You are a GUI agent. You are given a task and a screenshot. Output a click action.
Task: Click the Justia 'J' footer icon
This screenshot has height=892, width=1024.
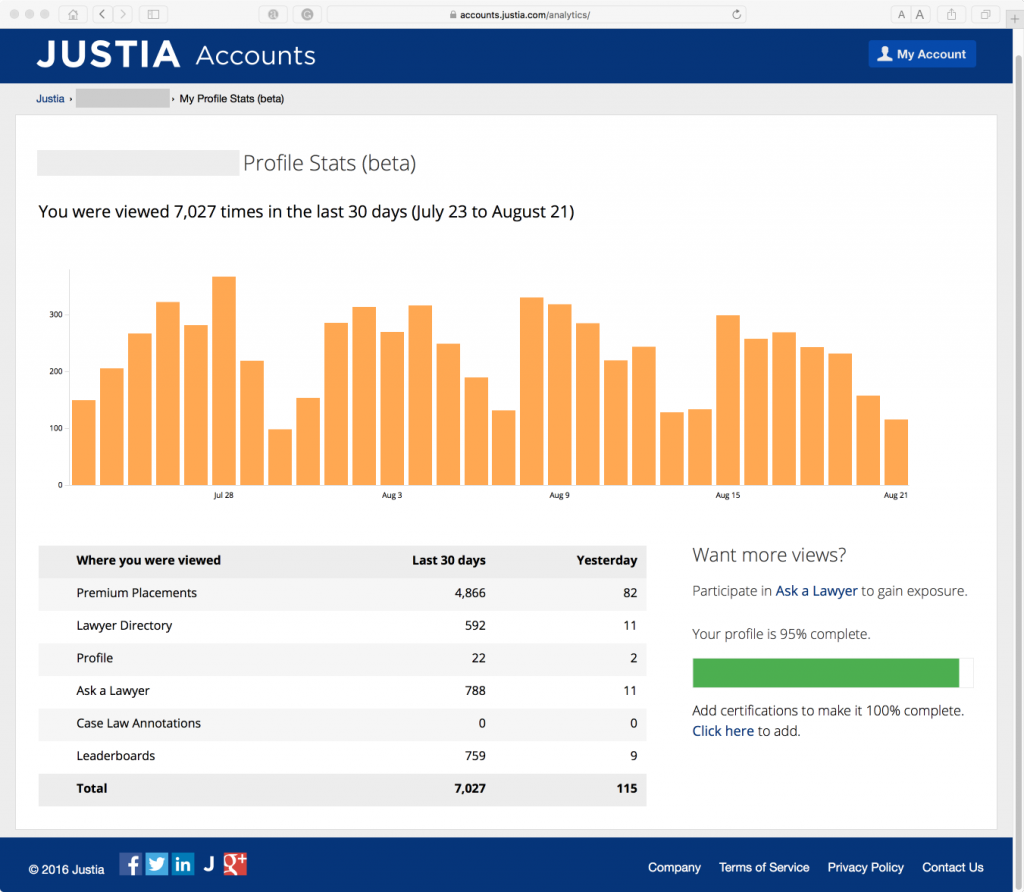tap(209, 864)
